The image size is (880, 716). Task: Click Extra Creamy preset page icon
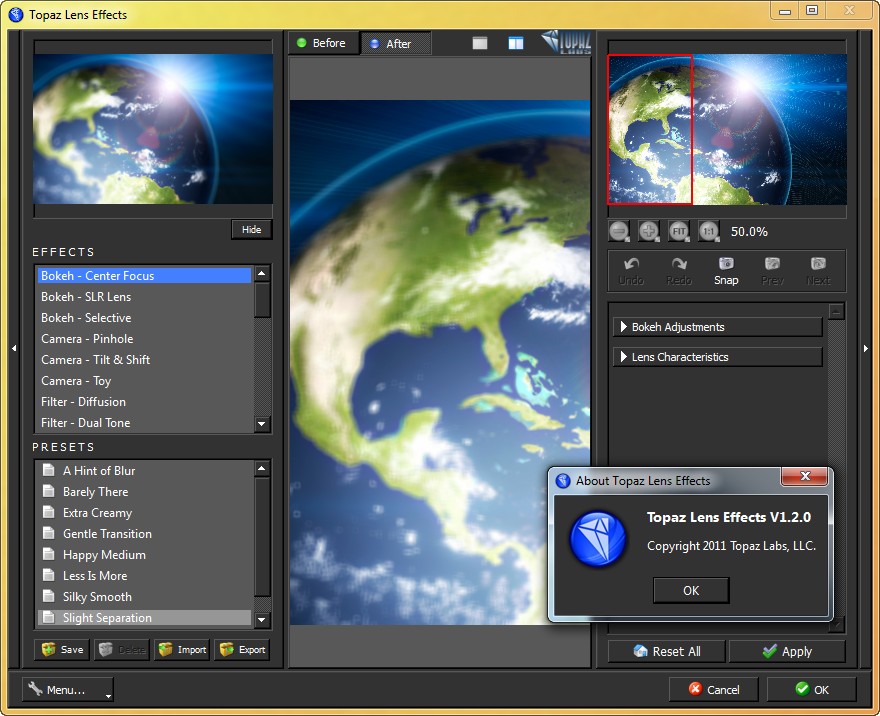click(x=49, y=512)
